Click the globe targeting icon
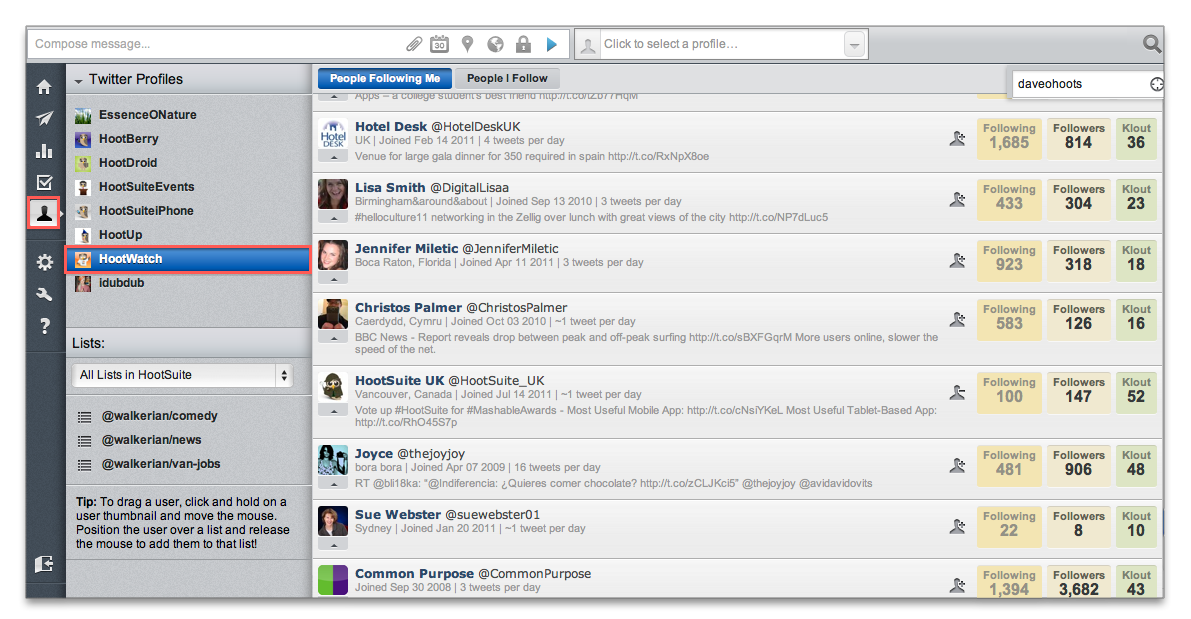This screenshot has height=619, width=1191. [x=495, y=45]
